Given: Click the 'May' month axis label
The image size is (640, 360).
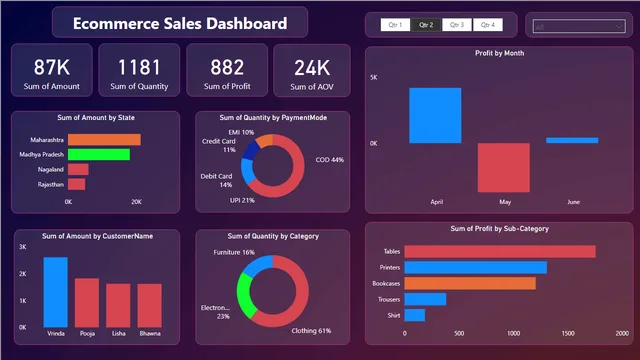Looking at the screenshot, I should [505, 202].
